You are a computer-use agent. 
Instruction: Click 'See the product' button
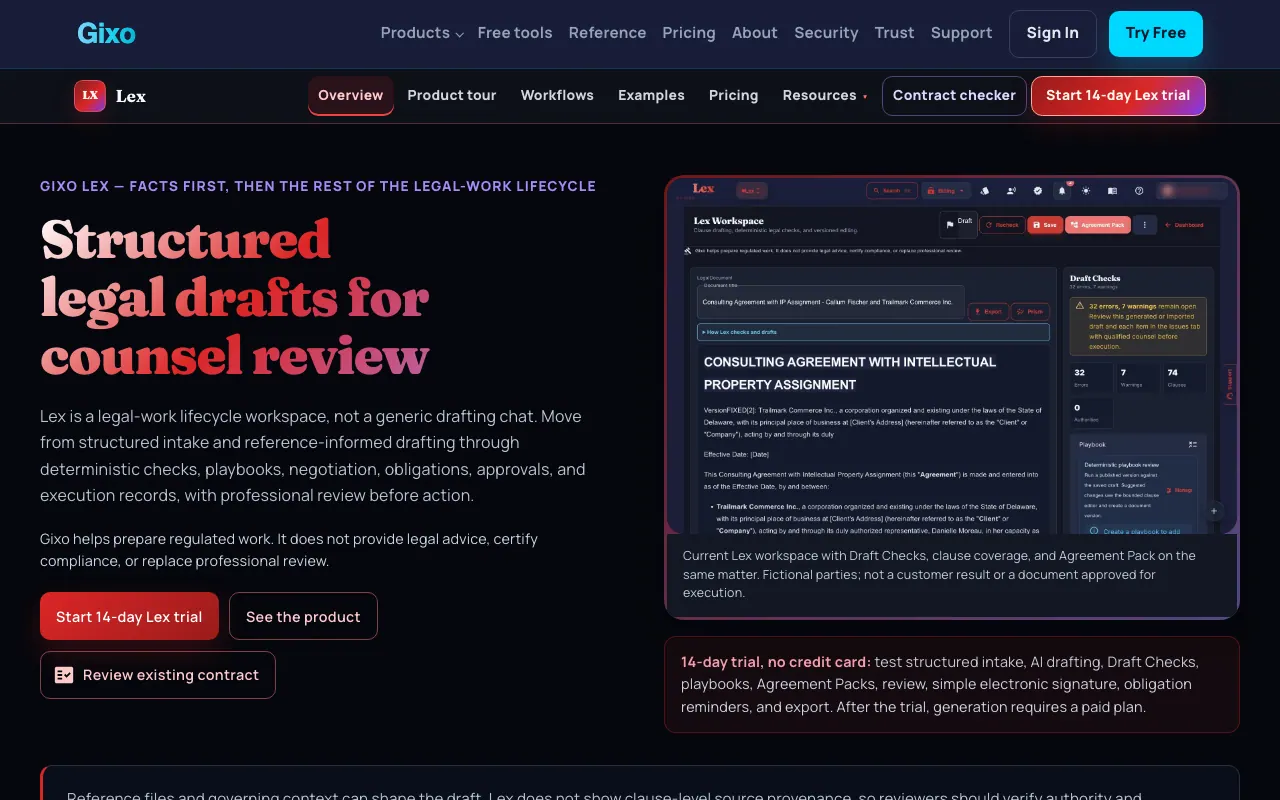(303, 616)
